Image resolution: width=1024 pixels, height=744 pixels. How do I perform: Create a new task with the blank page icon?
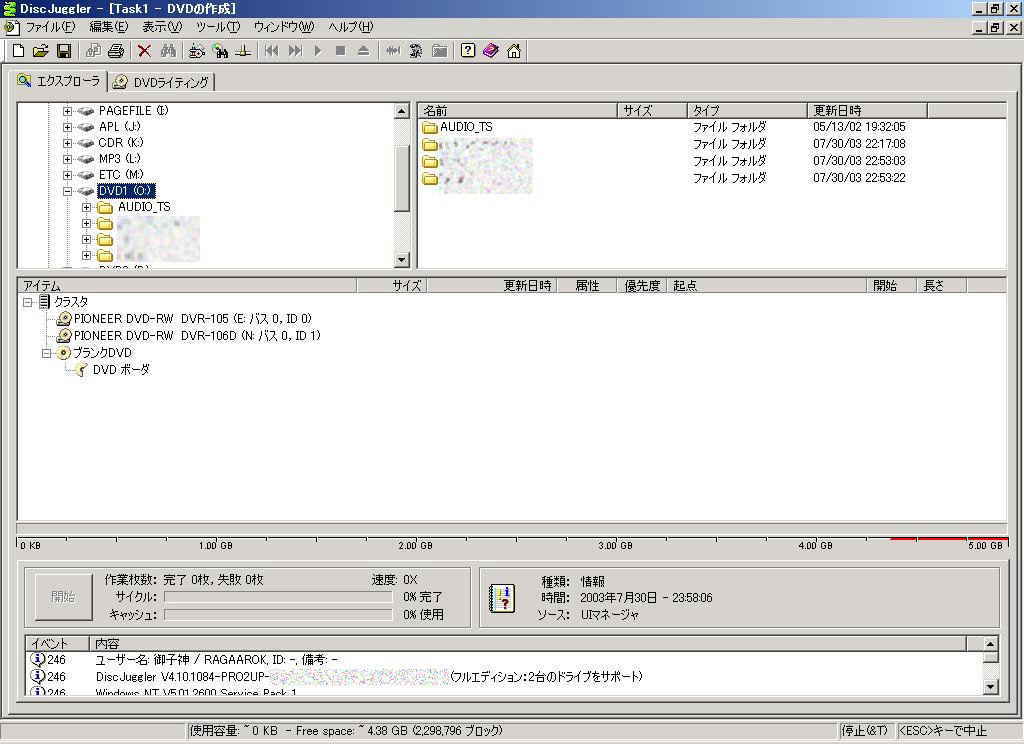[18, 51]
